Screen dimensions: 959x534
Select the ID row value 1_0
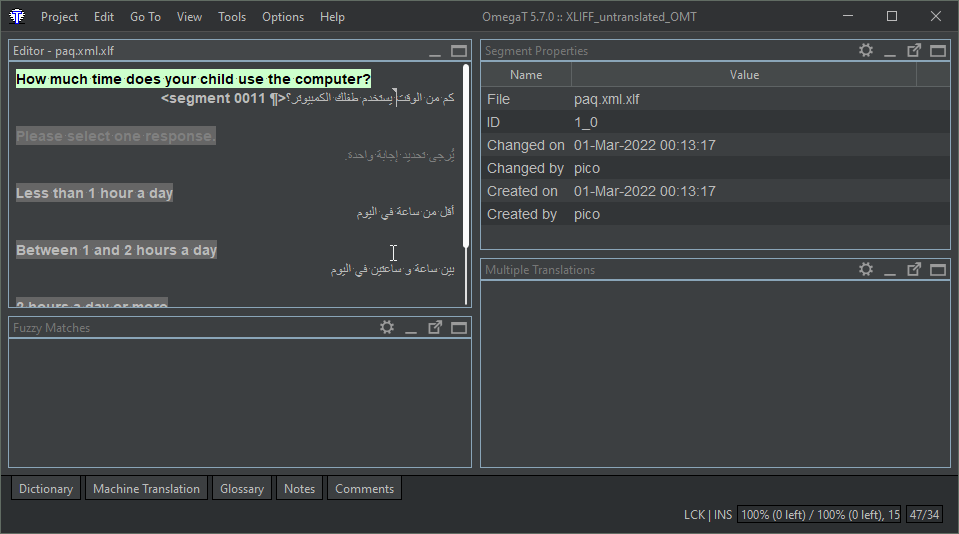[586, 122]
